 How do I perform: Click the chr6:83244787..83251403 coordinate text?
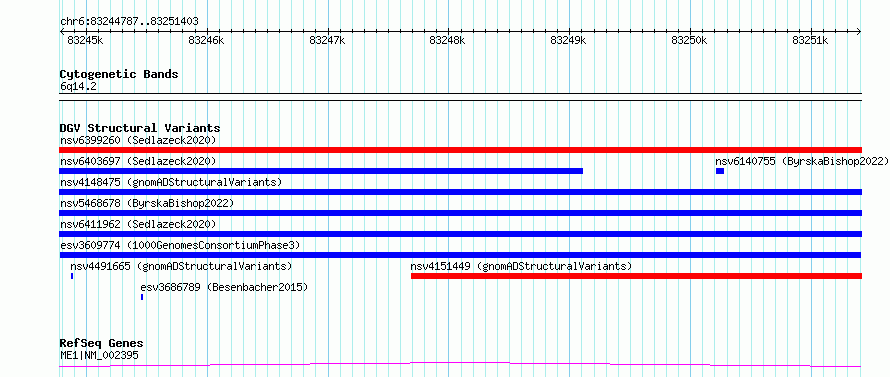point(129,22)
